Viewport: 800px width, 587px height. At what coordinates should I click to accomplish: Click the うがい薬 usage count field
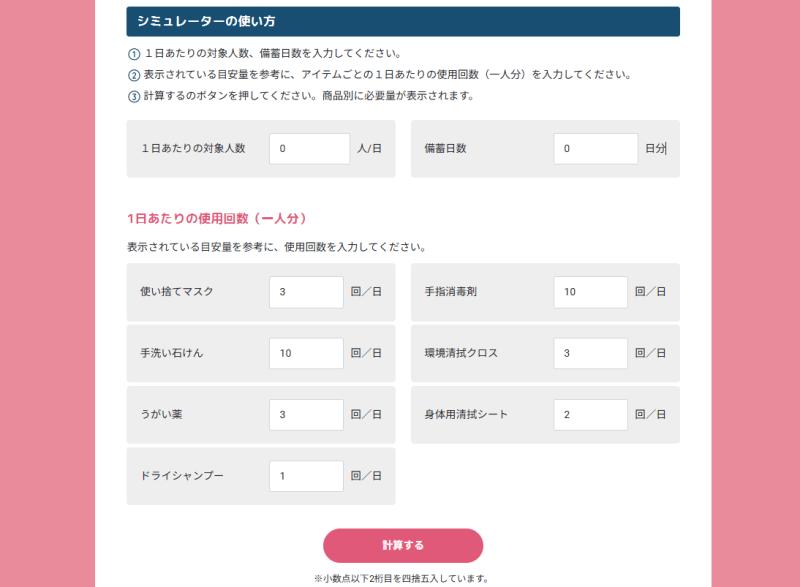coord(306,415)
